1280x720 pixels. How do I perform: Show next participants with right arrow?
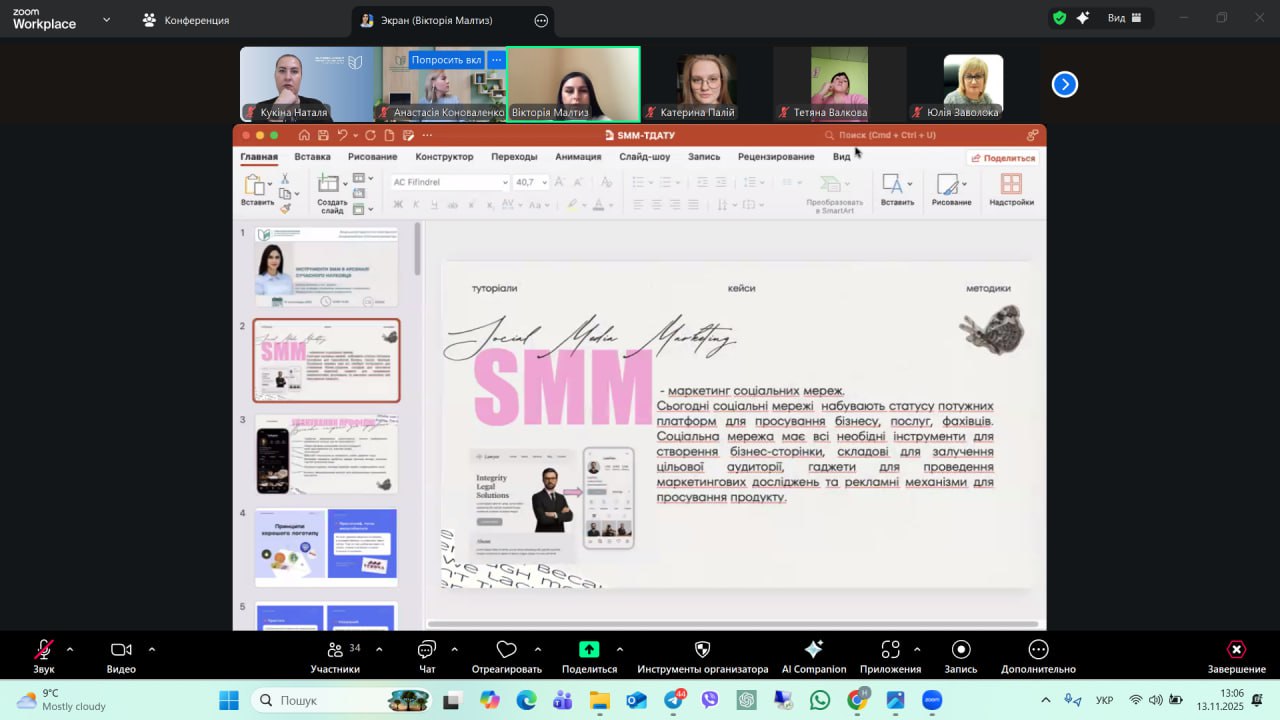1064,85
